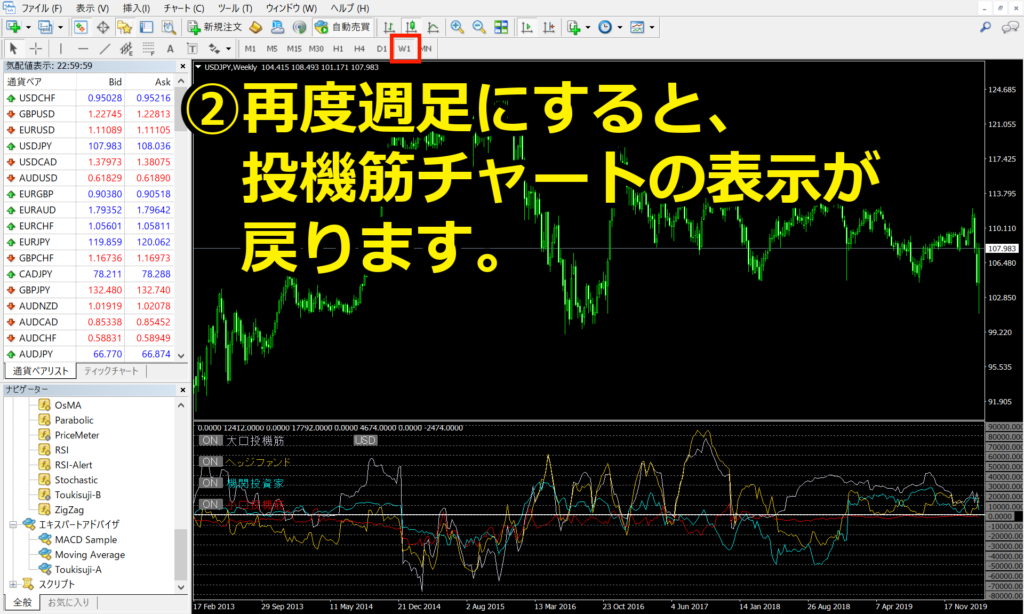Screen dimensions: 1024x614
Task: Expand the スクリプト tree node
Action: (x=13, y=584)
